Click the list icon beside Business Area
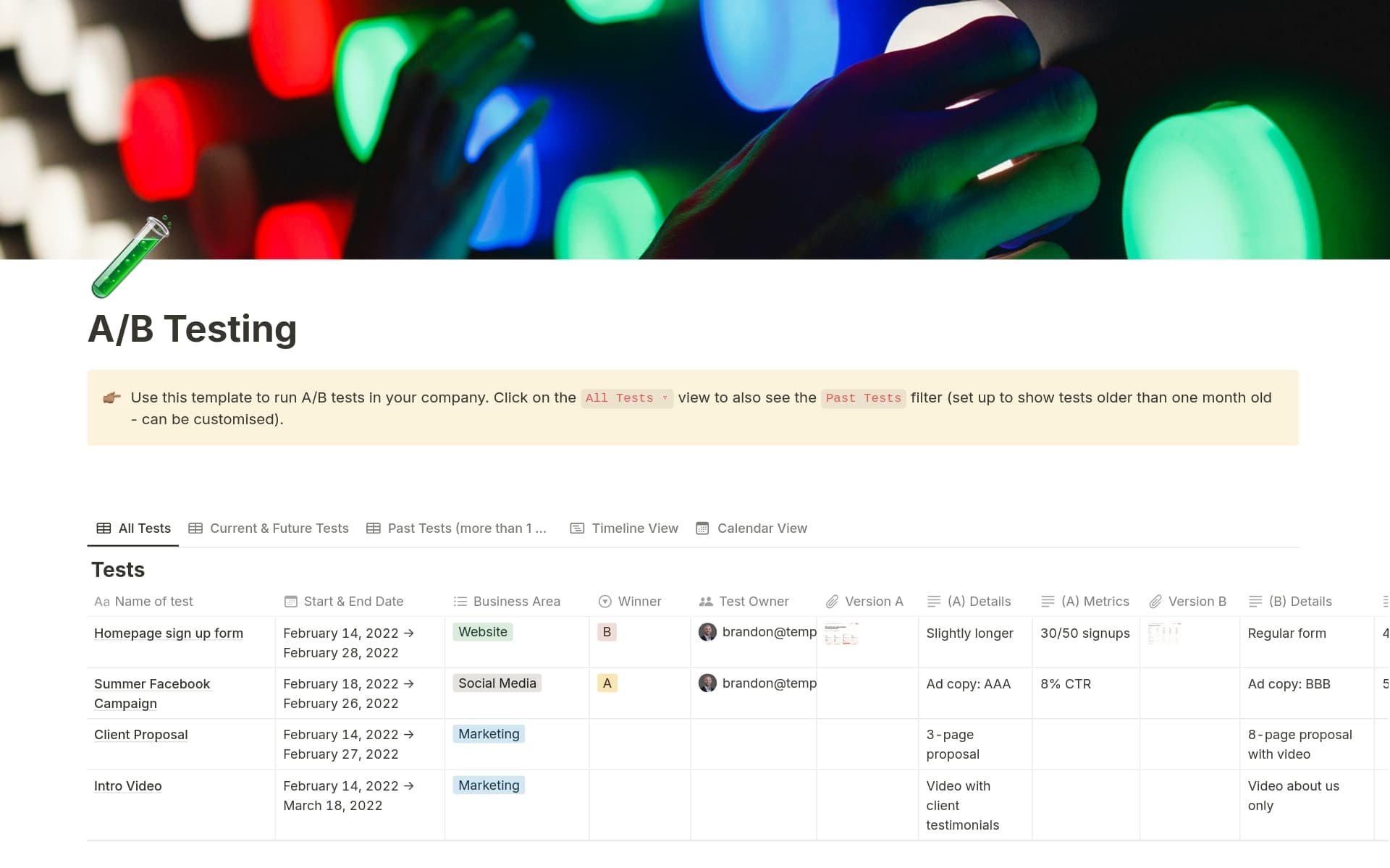This screenshot has height=868, width=1390. tap(460, 602)
